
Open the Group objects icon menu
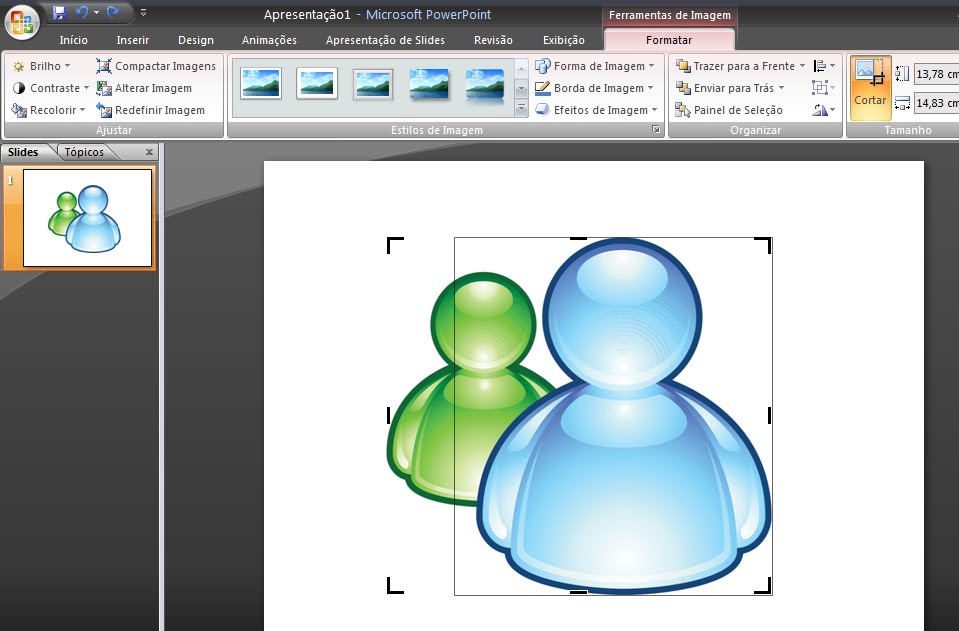824,88
